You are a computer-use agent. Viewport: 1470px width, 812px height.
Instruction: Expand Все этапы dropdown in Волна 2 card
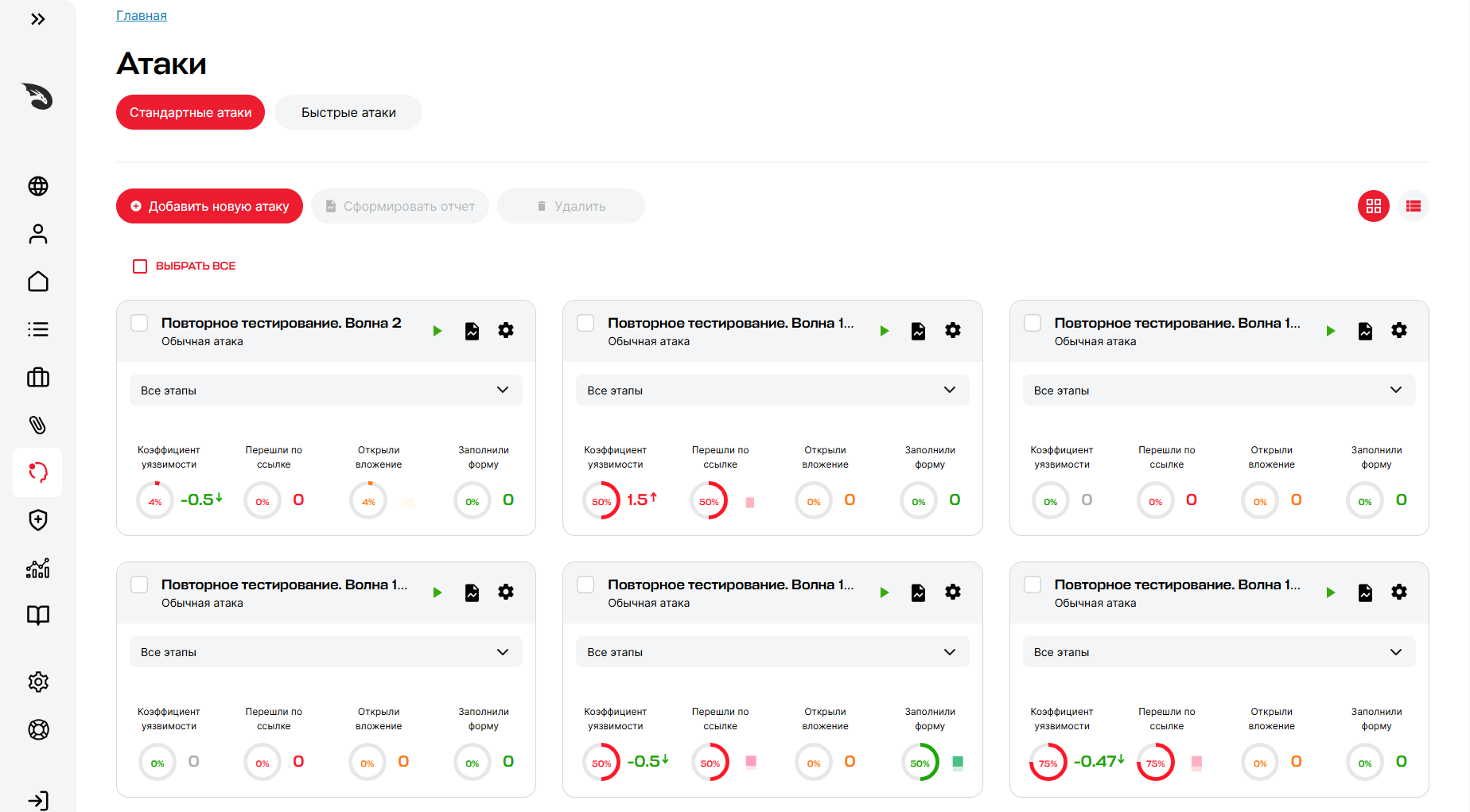326,390
